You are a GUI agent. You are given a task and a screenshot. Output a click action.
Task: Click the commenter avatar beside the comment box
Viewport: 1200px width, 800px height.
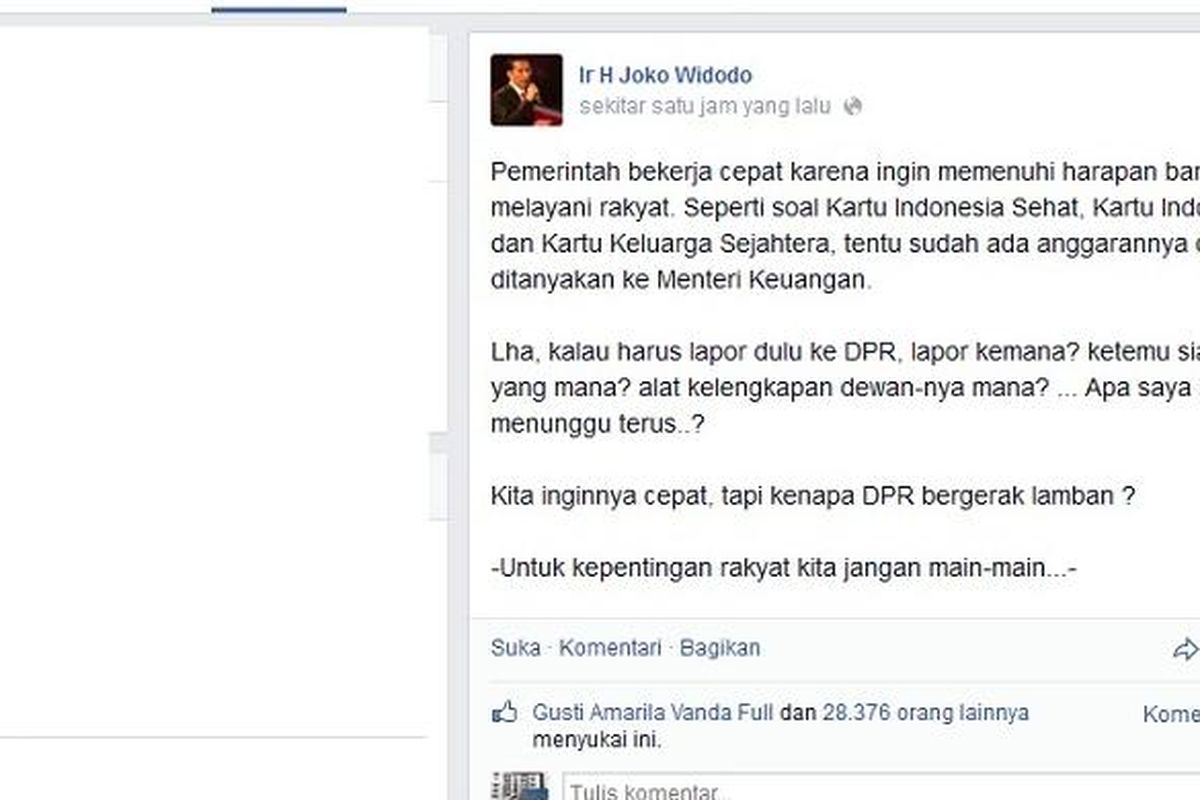pyautogui.click(x=520, y=786)
